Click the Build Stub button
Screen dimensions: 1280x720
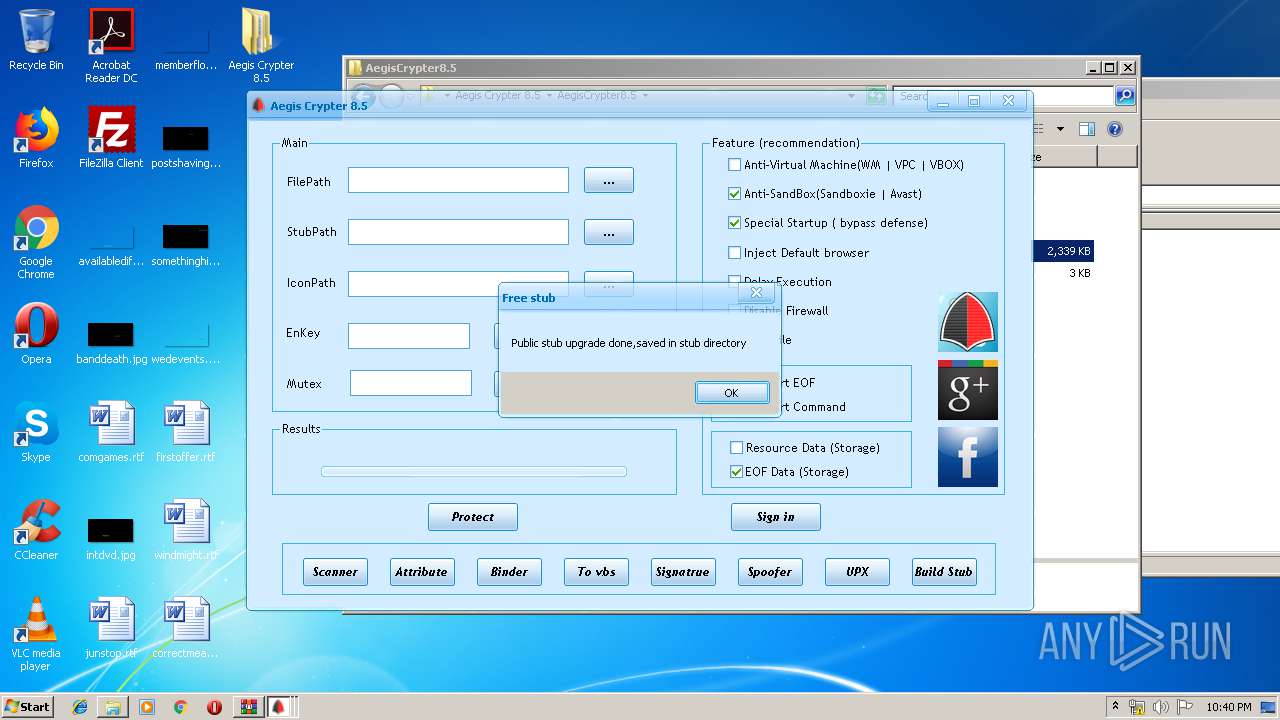(944, 572)
